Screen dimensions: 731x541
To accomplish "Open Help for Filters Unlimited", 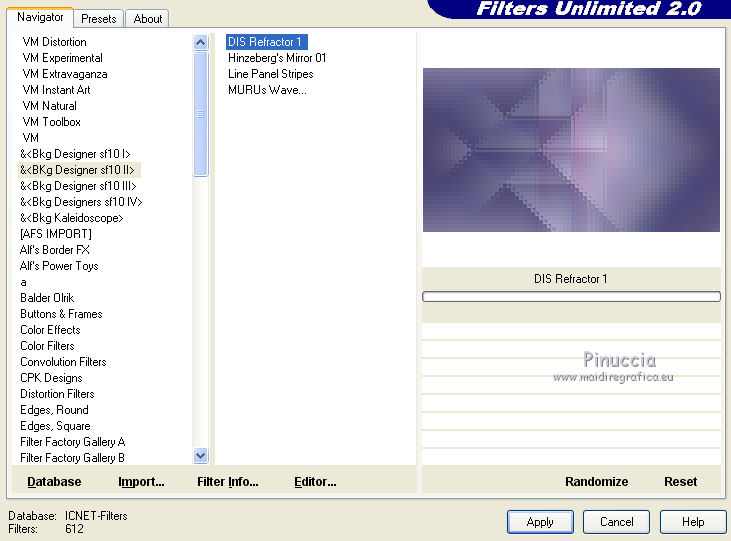I will click(x=693, y=522).
